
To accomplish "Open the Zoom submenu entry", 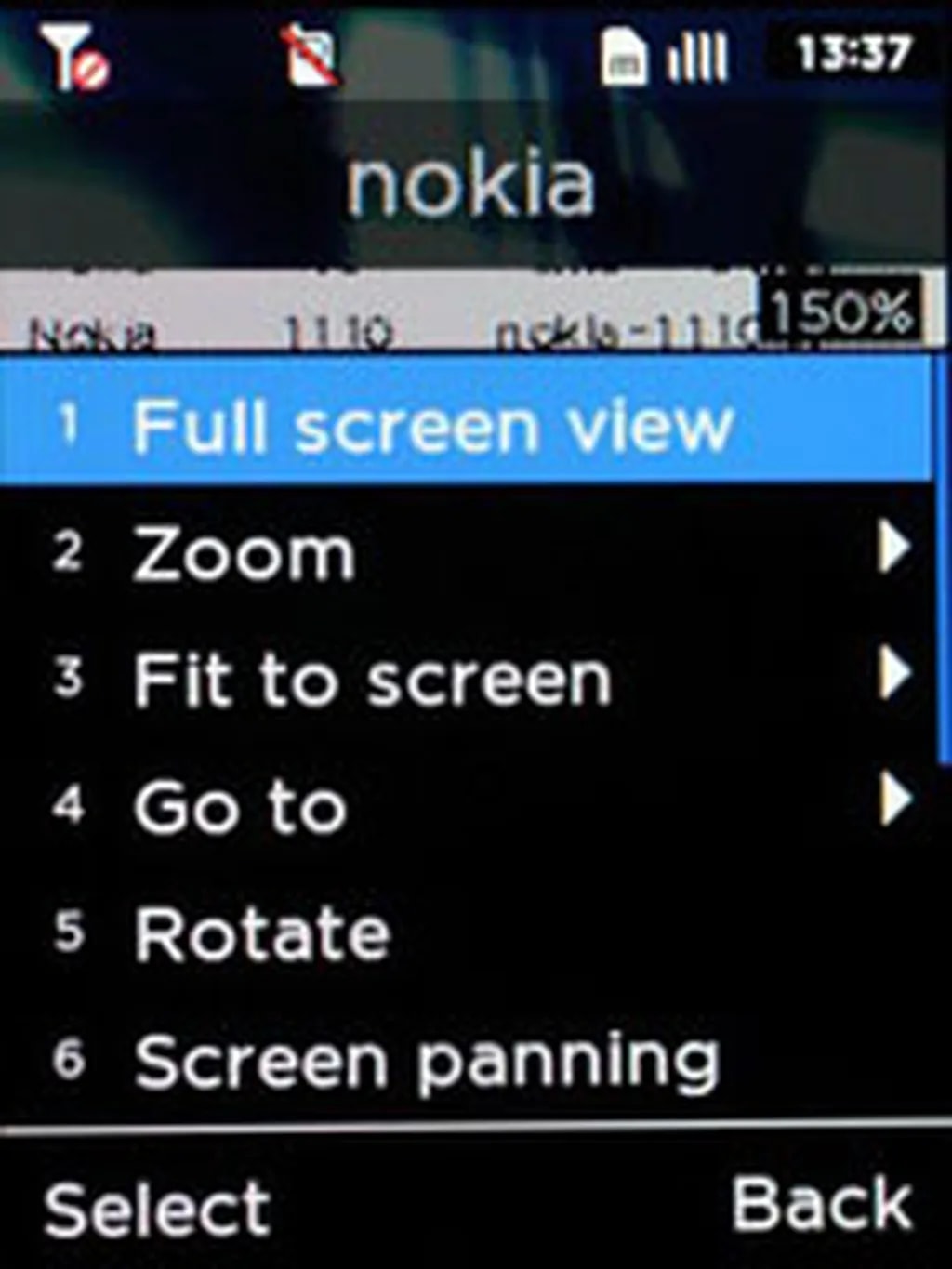I will [x=465, y=553].
